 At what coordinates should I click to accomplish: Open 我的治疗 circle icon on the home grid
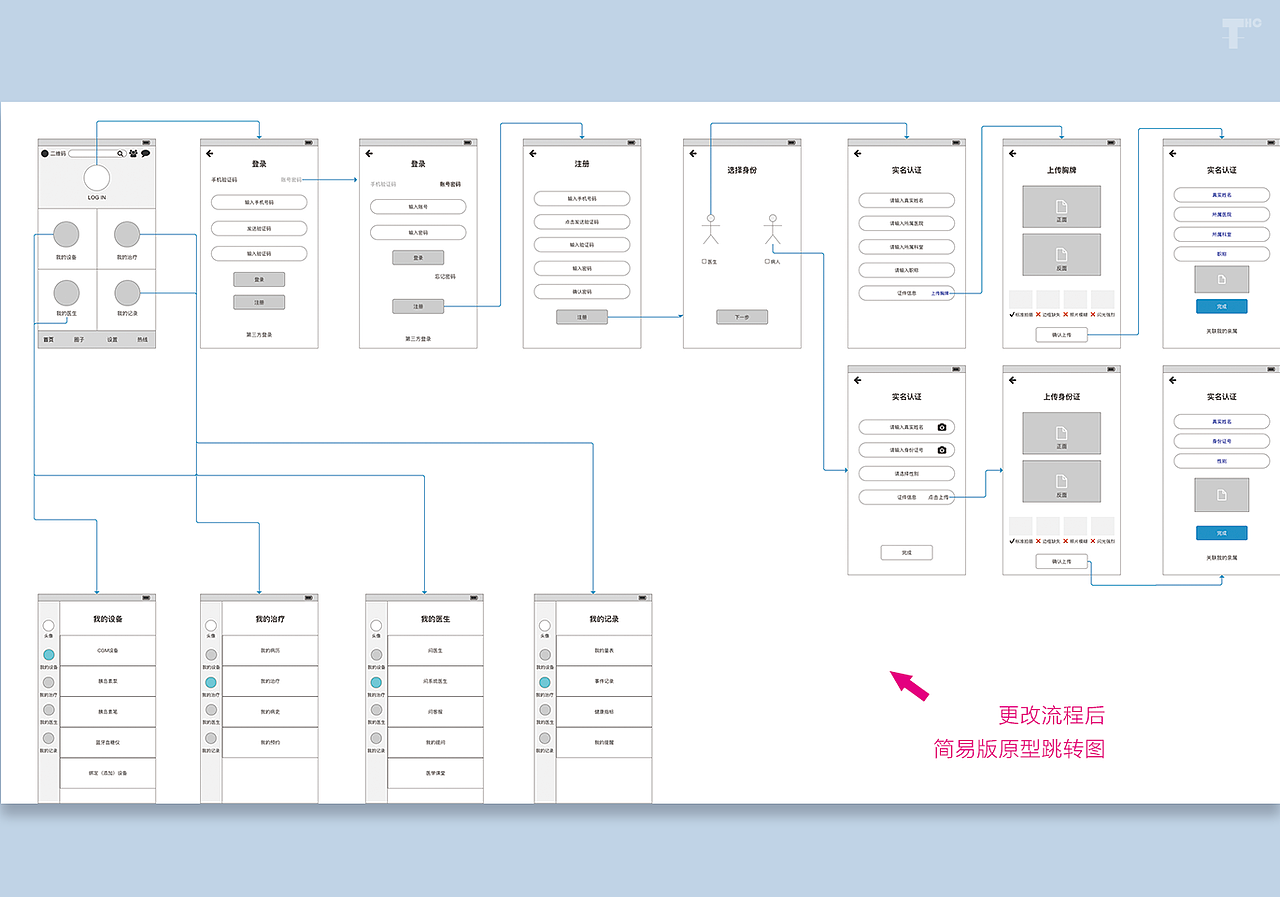[127, 235]
